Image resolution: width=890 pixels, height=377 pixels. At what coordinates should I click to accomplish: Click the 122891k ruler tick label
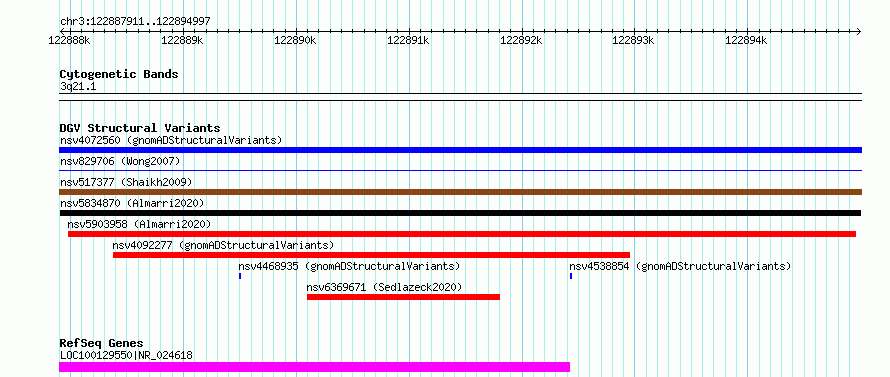(x=407, y=40)
